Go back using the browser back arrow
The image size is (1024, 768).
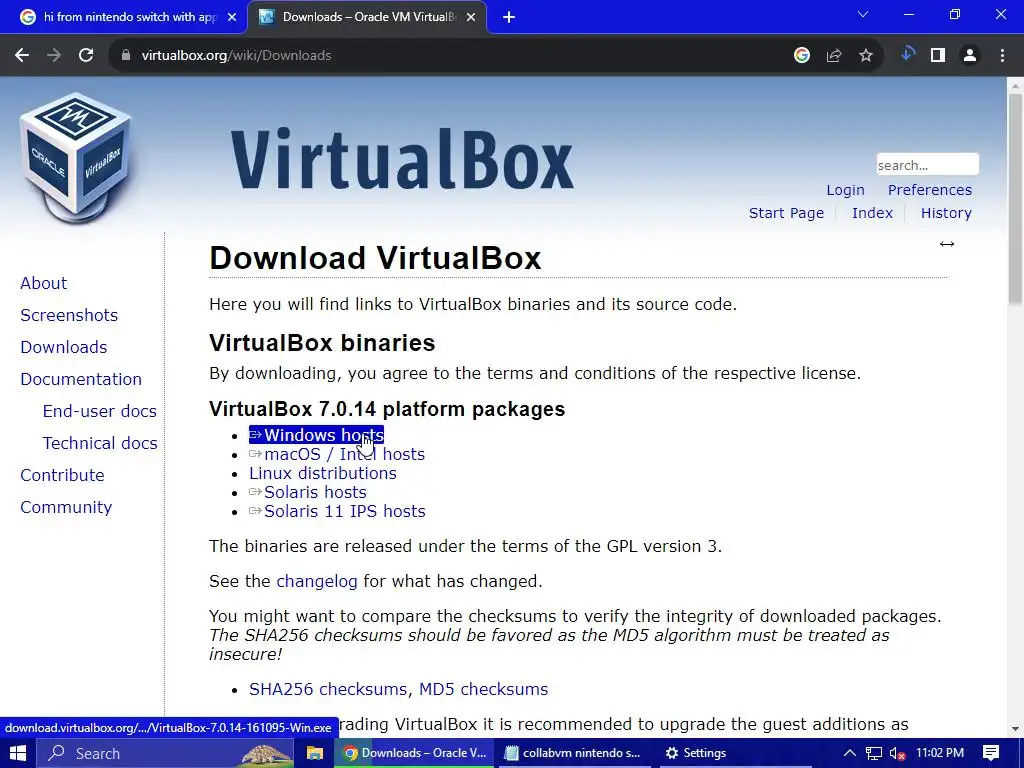[22, 56]
